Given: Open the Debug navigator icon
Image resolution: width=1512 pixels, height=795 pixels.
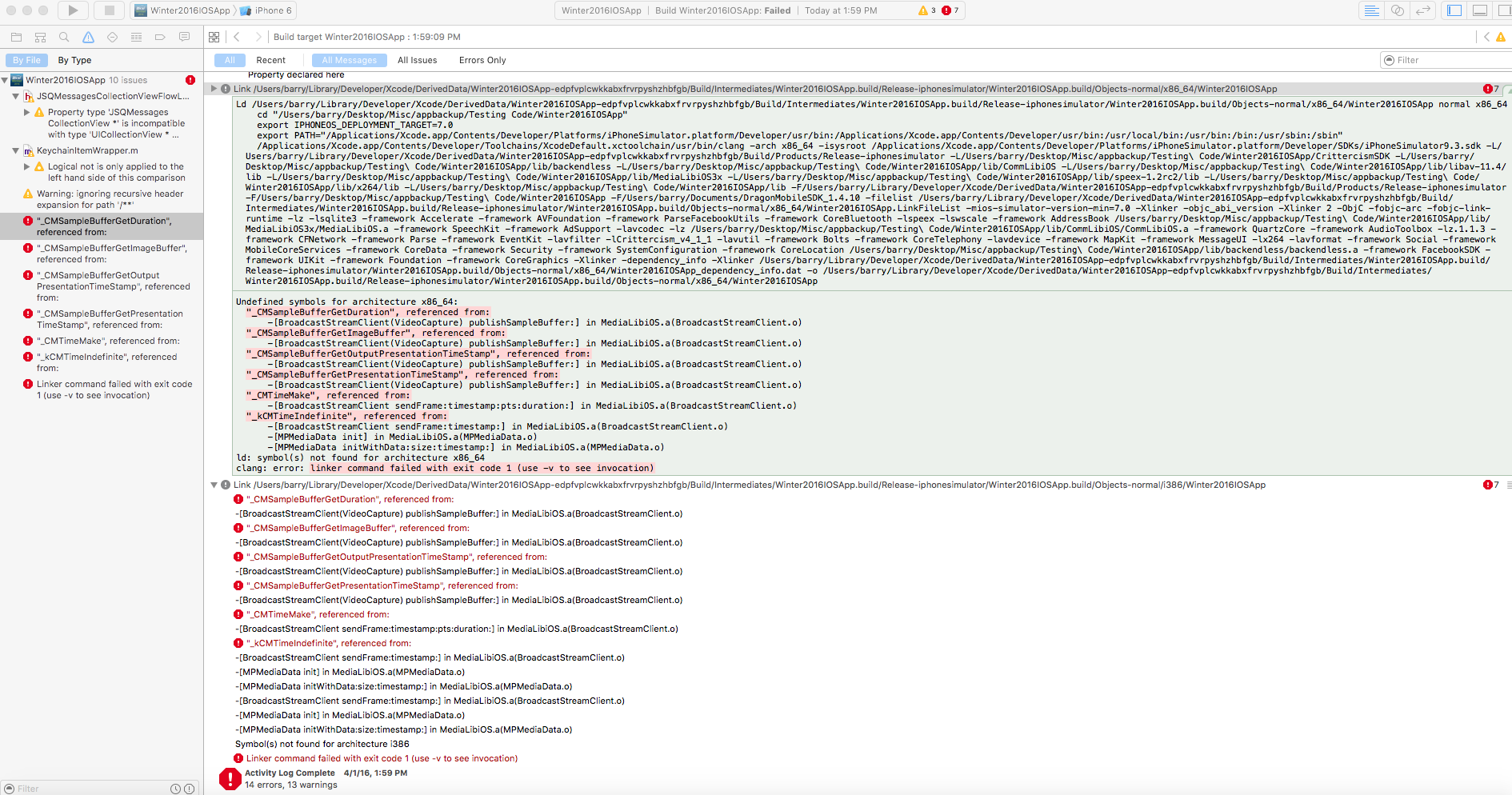Looking at the screenshot, I should point(136,37).
